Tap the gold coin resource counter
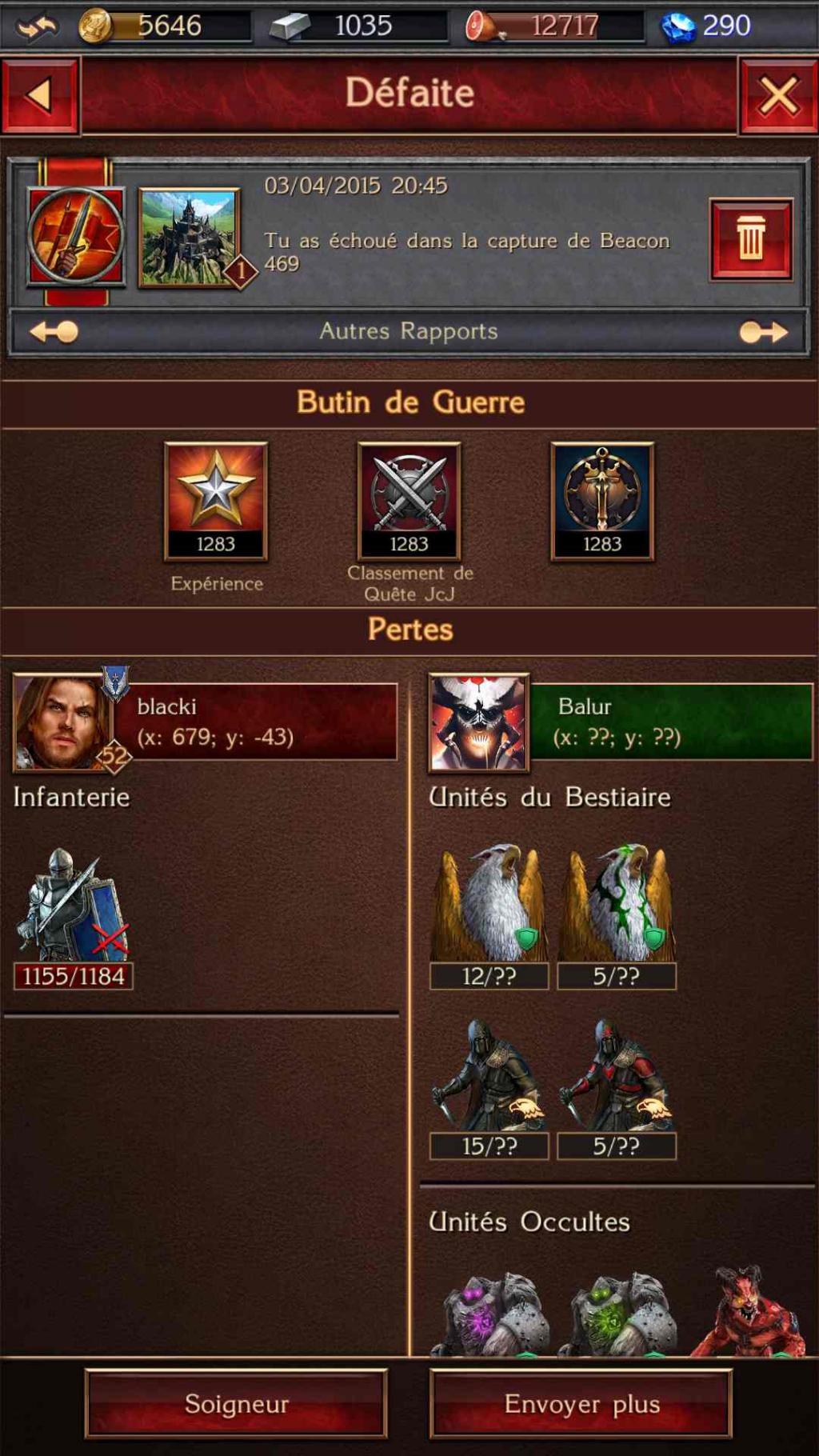 [x=164, y=26]
